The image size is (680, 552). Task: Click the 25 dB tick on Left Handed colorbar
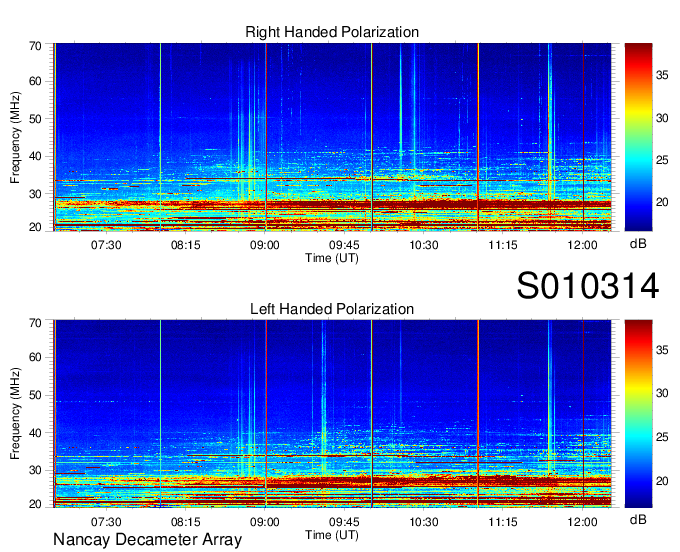[x=662, y=437]
